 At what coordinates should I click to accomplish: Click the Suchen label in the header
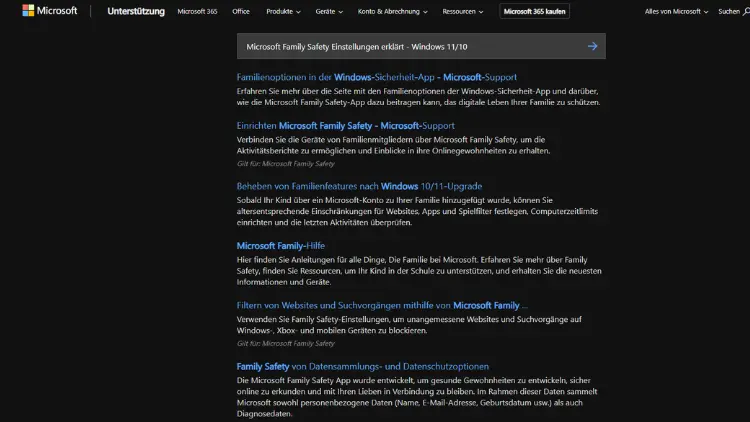[728, 11]
